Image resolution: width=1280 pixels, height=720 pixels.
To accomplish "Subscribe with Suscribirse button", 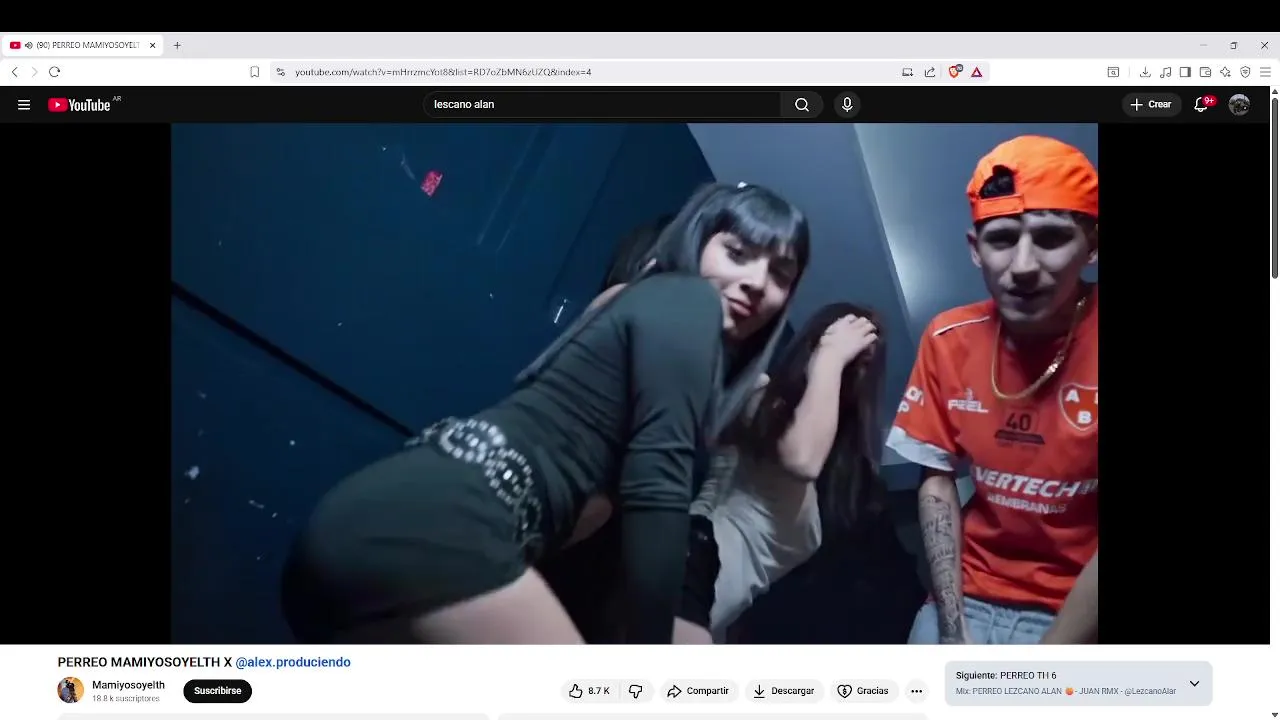I will [x=217, y=691].
